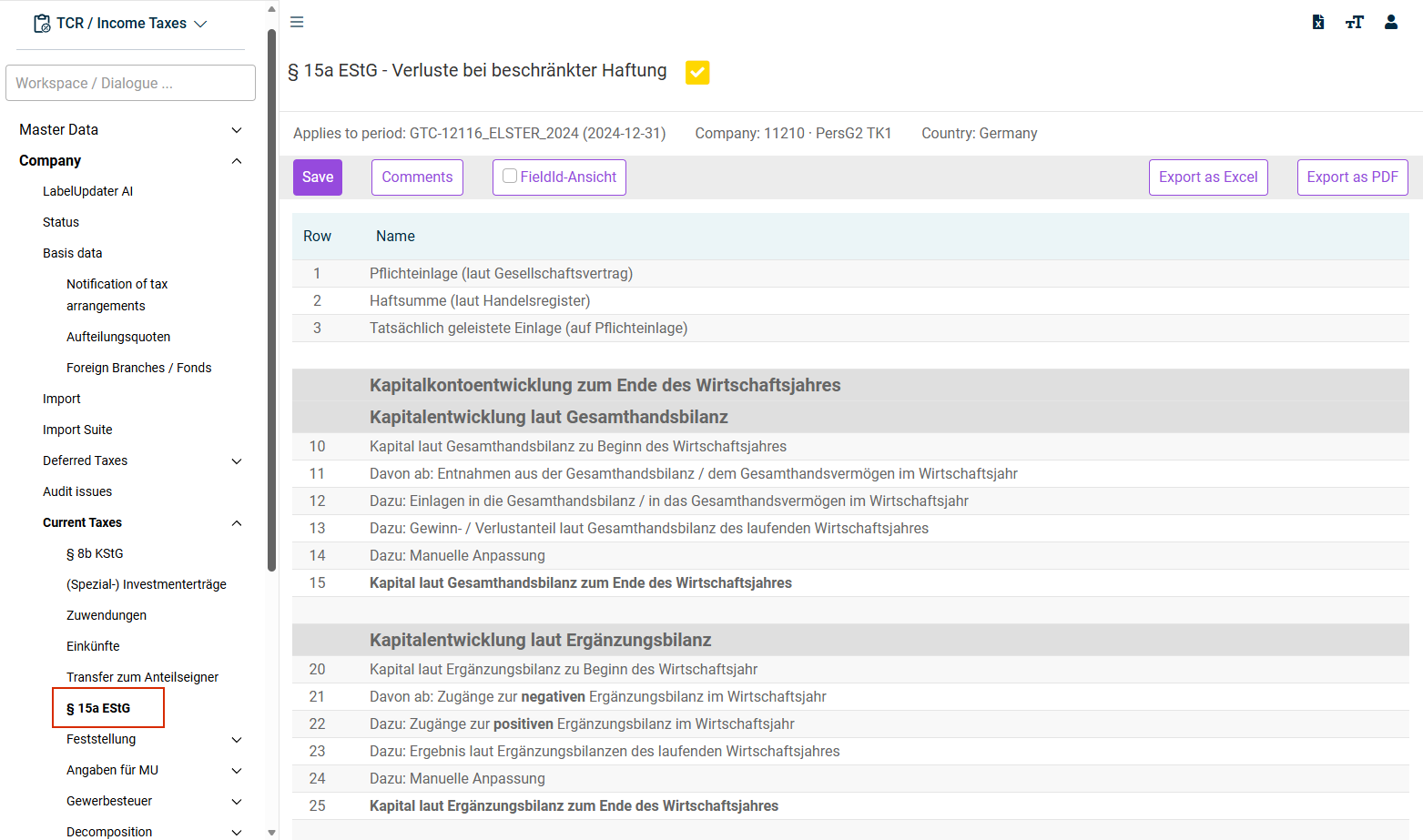Viewport: 1423px width, 840px height.
Task: Expand the Deferred Taxes submenu
Action: click(237, 461)
